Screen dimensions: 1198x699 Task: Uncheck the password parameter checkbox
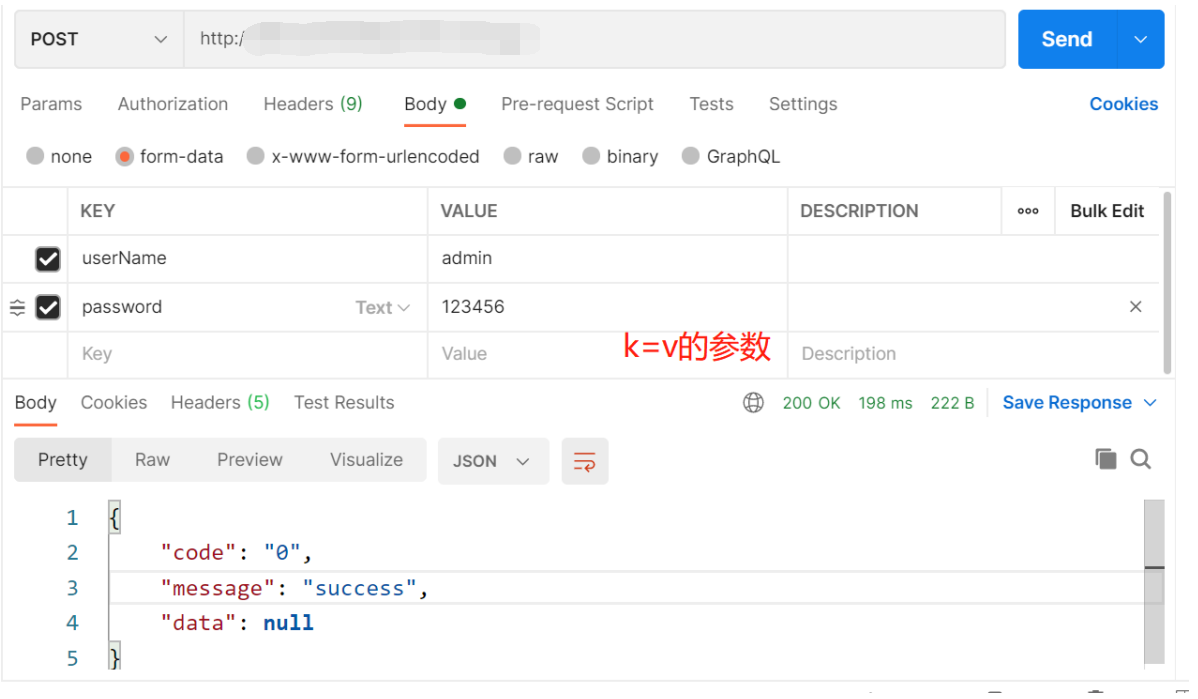[48, 307]
